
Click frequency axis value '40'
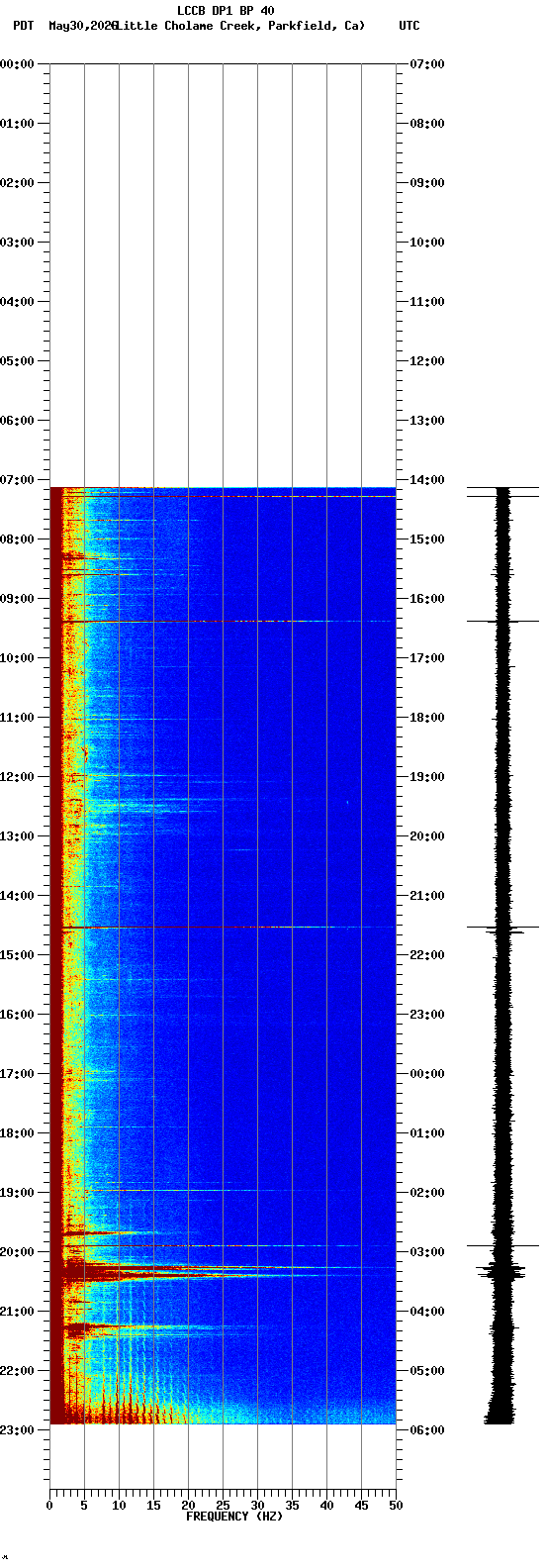[326, 1506]
